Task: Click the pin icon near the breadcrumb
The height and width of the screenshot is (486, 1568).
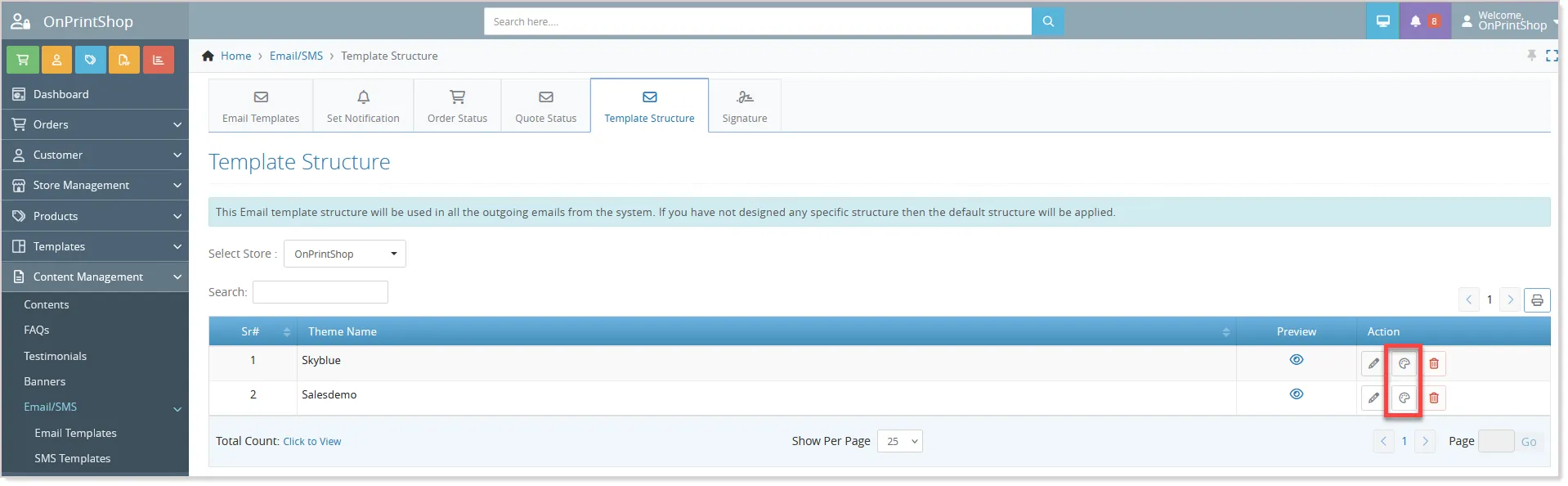Action: coord(1532,55)
